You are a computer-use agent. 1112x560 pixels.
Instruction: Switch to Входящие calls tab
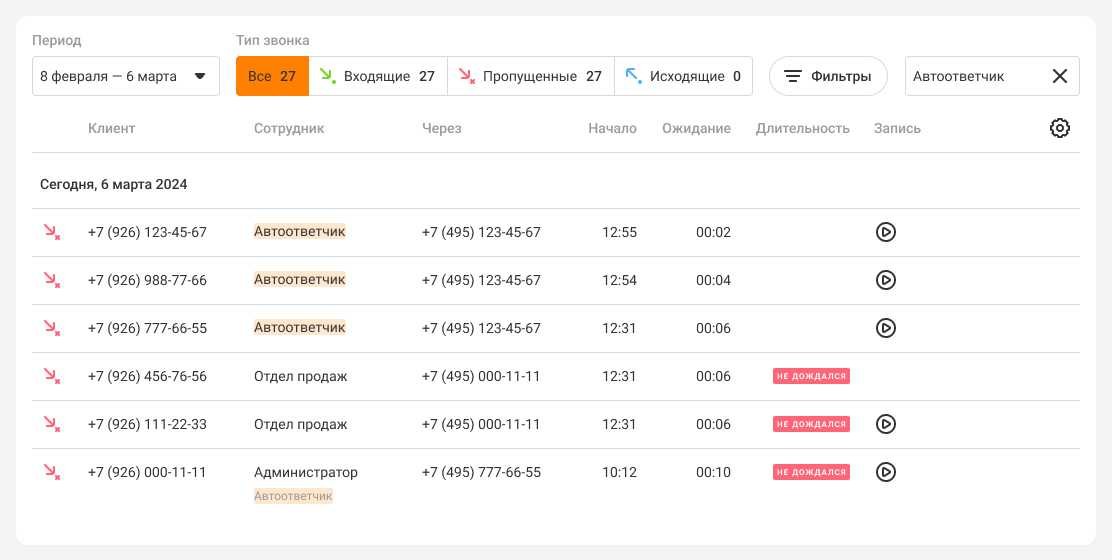pyautogui.click(x=378, y=76)
